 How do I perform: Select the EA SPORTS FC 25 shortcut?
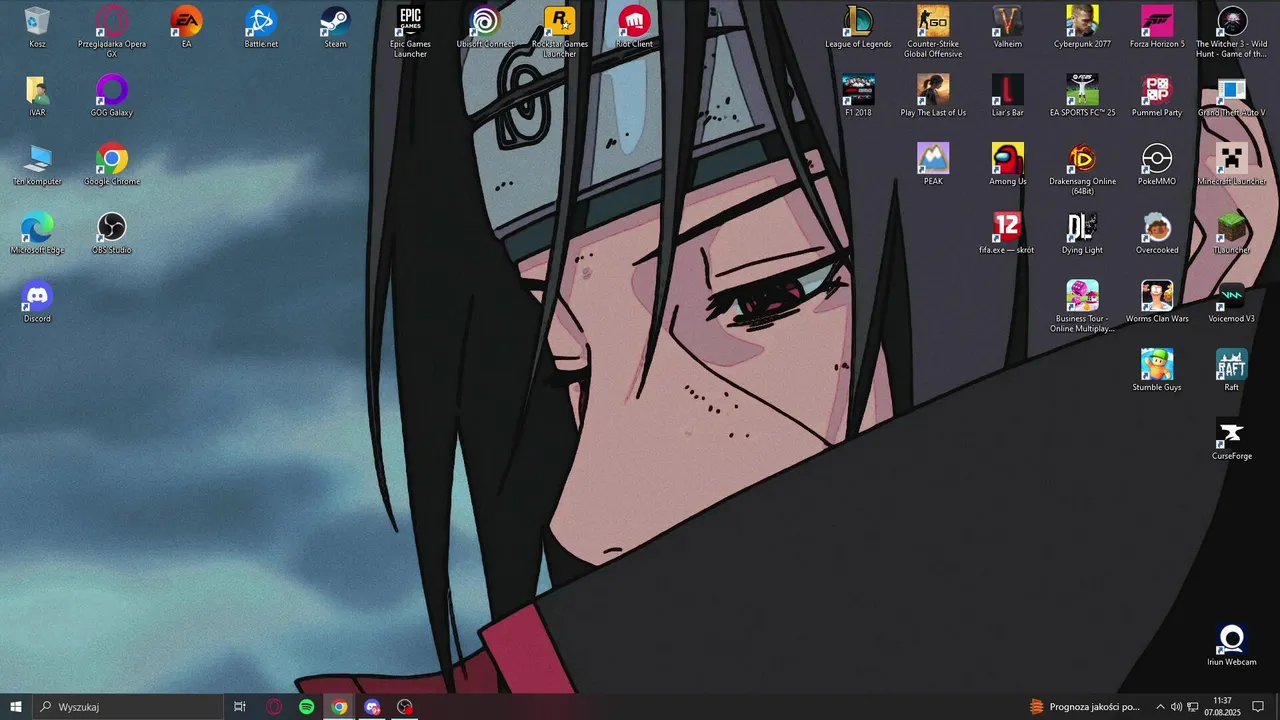point(1082,96)
